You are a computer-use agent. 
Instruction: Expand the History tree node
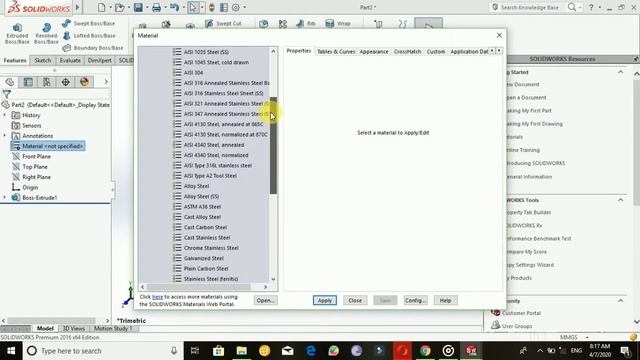pyautogui.click(x=5, y=115)
